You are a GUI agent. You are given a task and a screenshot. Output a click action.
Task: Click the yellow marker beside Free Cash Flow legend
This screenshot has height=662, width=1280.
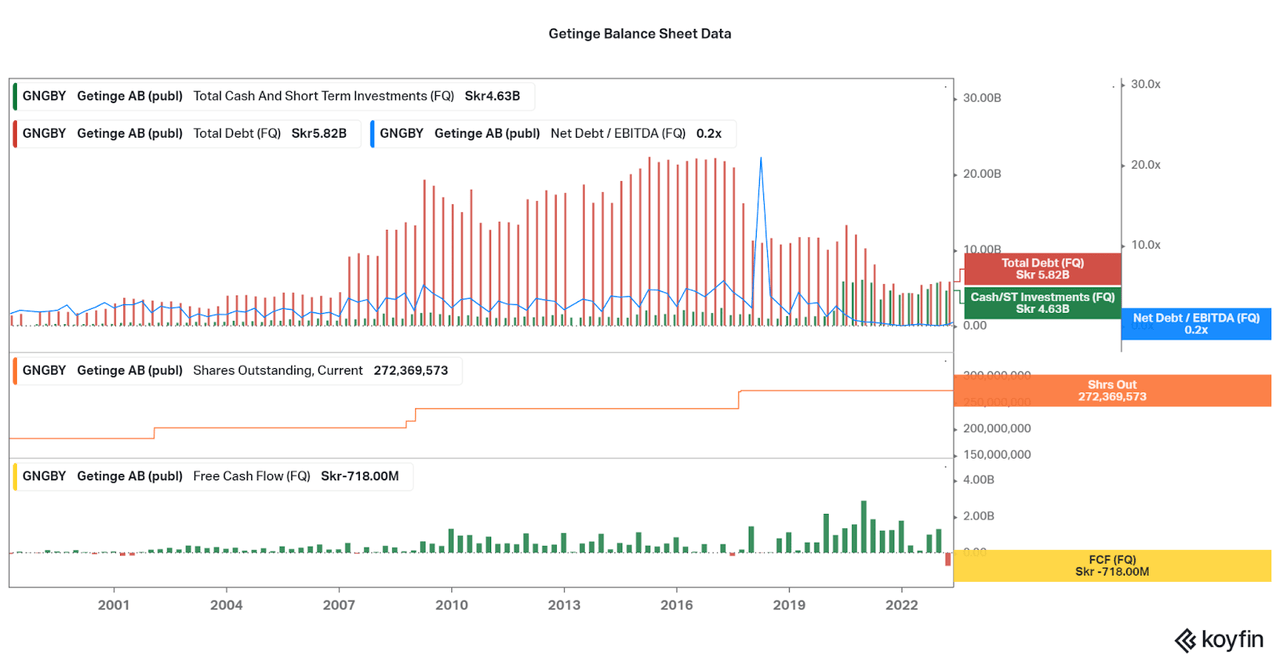[16, 477]
